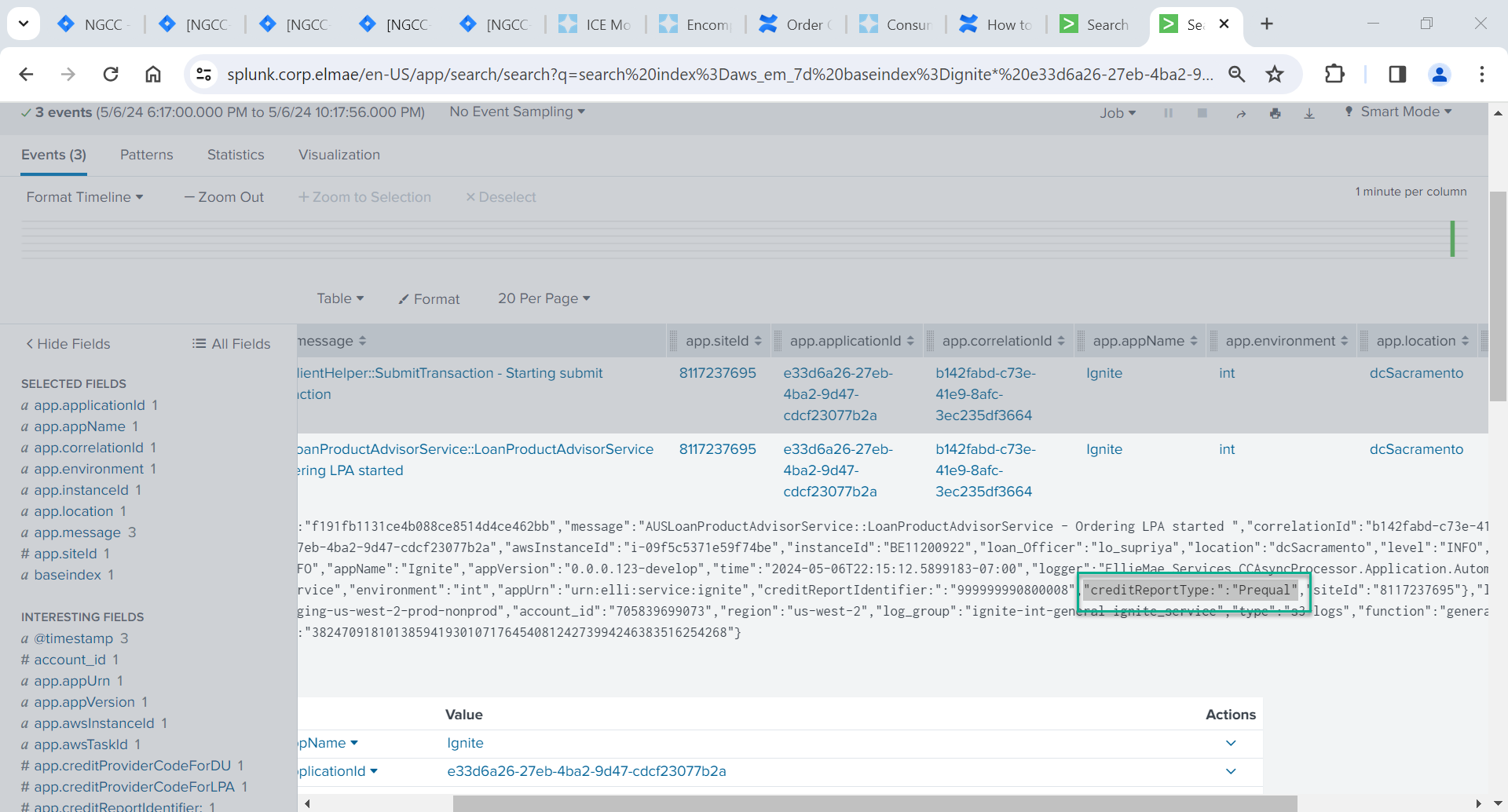
Task: Bookmark this page with the star icon
Action: 1275,74
